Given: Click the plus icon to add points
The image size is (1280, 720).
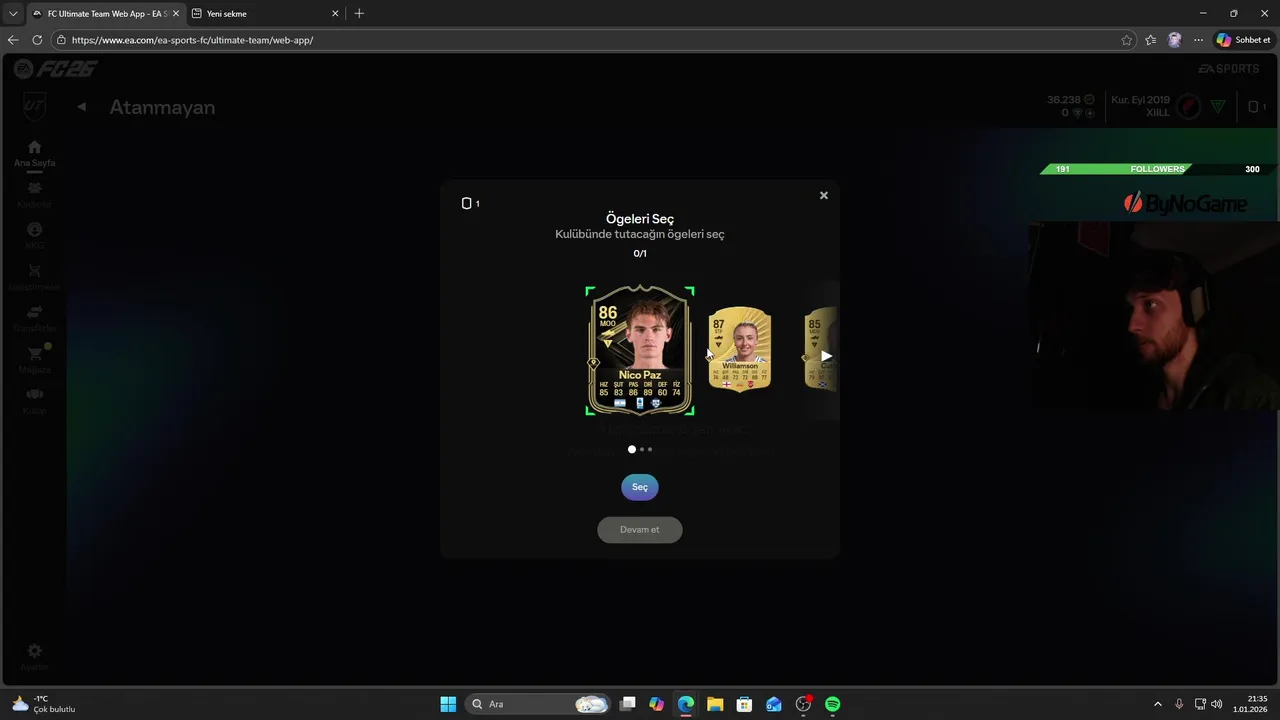Looking at the screenshot, I should click(1089, 113).
